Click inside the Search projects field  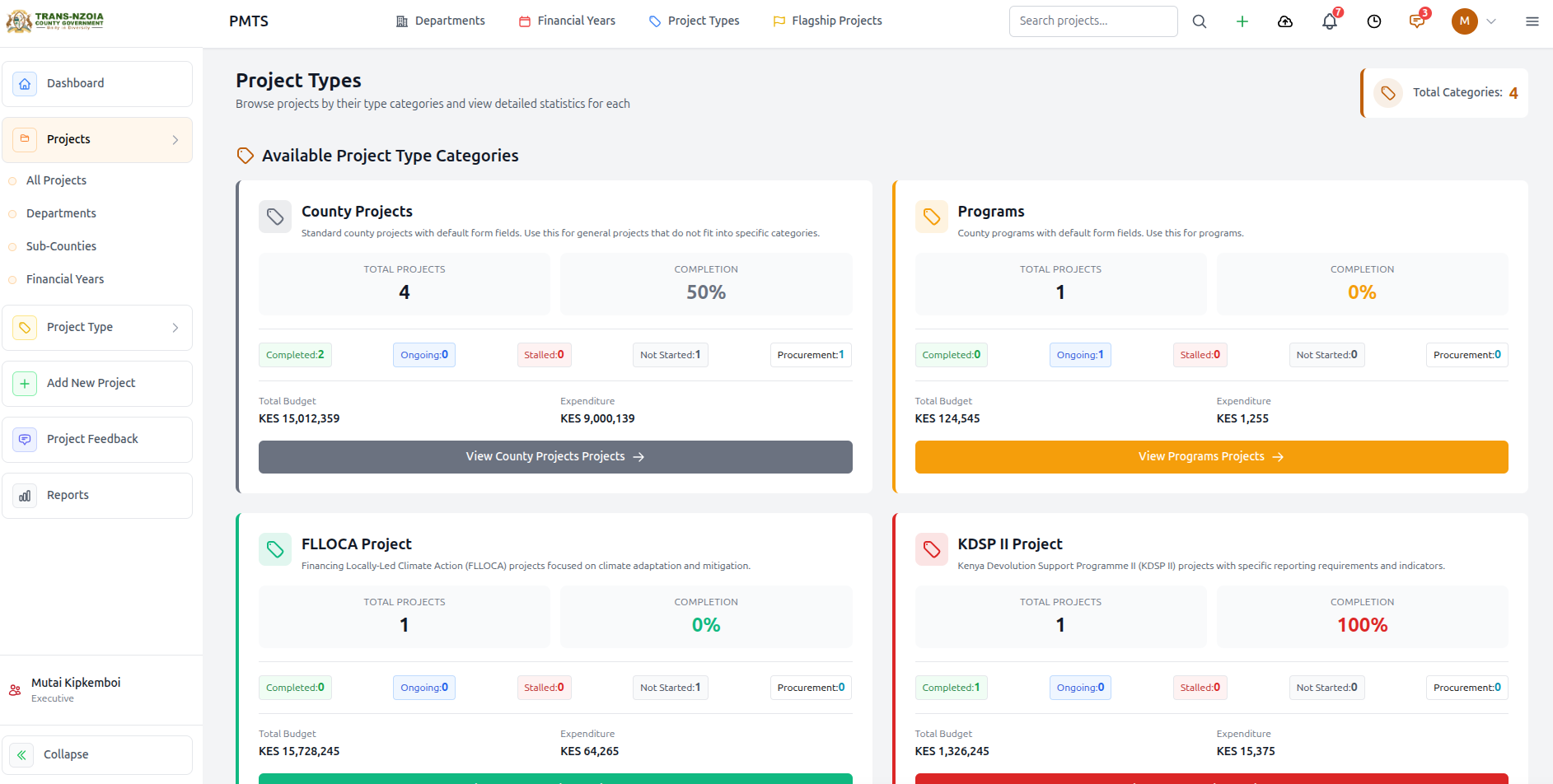click(x=1093, y=21)
